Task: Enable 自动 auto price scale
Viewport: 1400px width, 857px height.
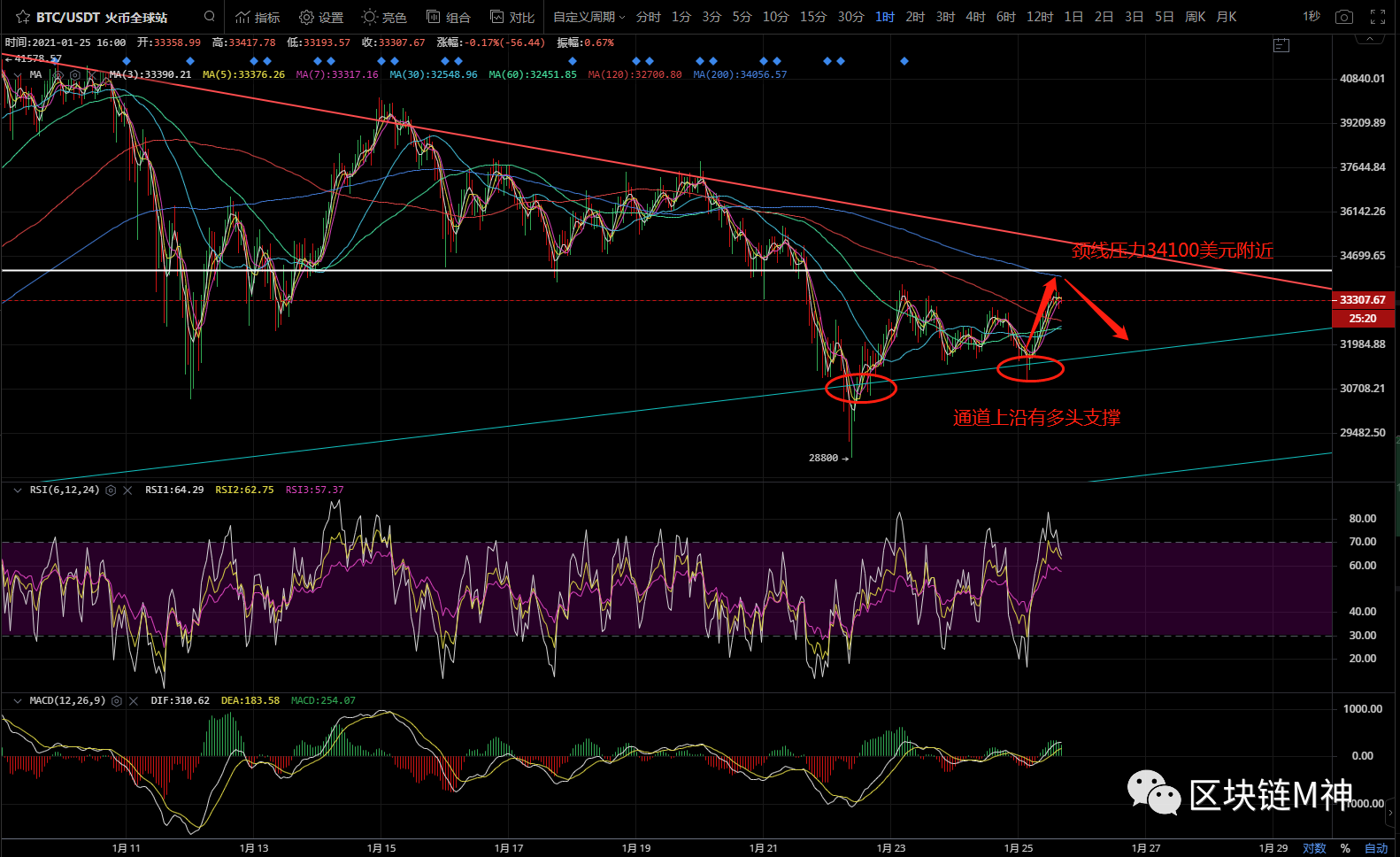Action: [1376, 848]
